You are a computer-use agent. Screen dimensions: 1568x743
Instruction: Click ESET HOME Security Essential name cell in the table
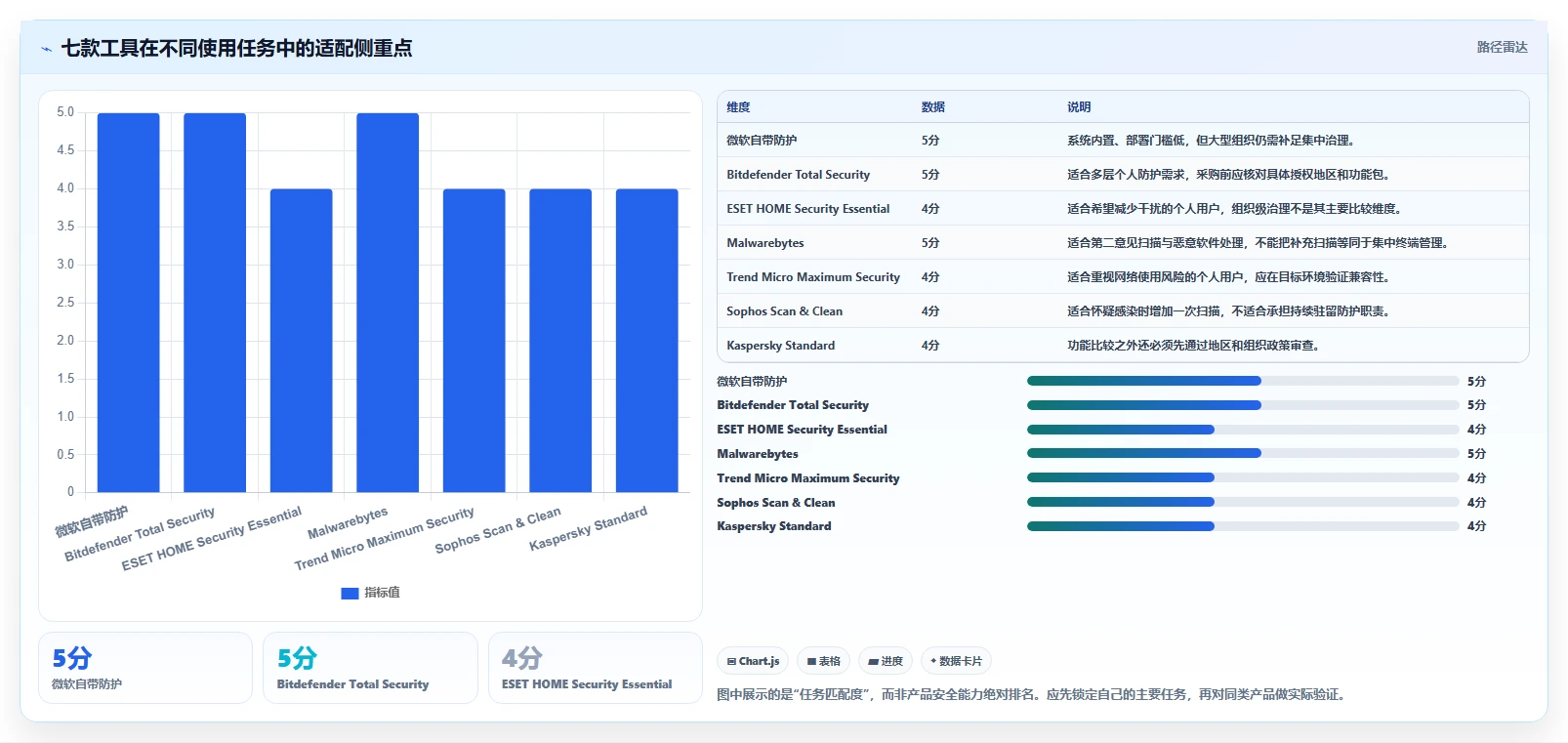(x=807, y=209)
